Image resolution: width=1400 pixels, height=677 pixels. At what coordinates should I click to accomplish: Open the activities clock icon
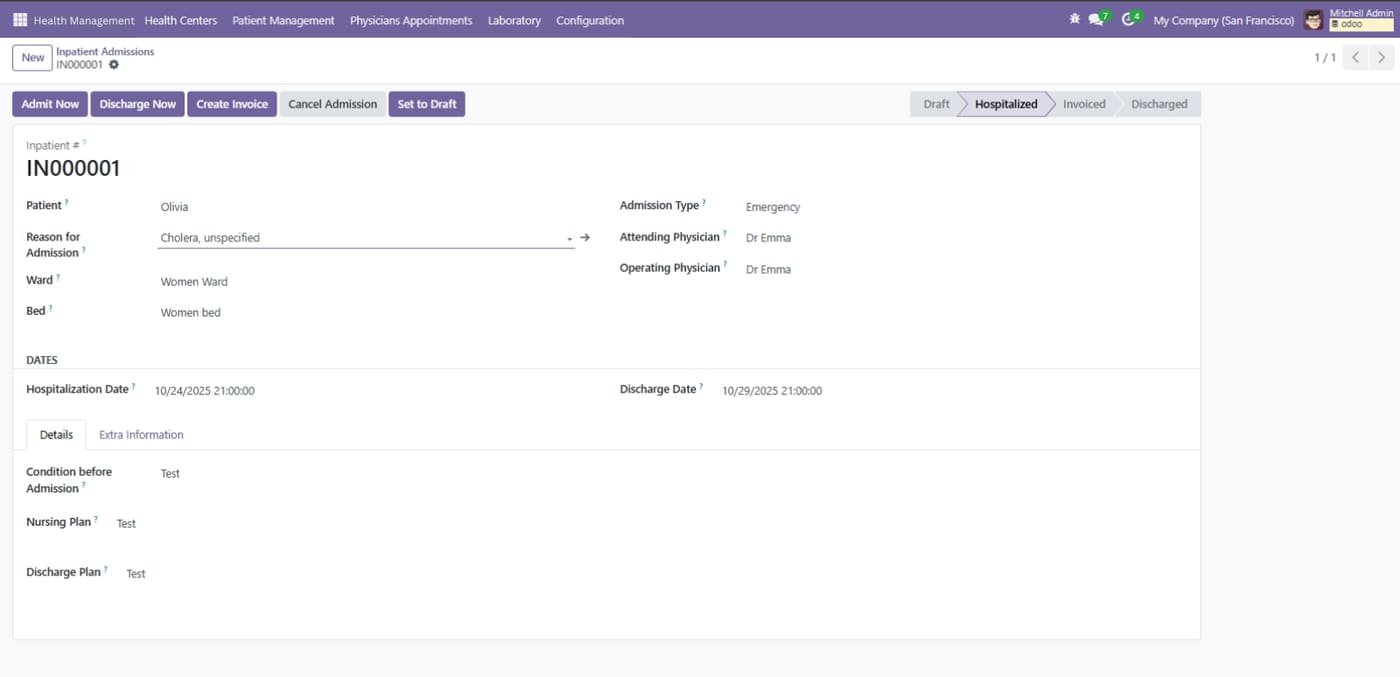[x=1131, y=19]
